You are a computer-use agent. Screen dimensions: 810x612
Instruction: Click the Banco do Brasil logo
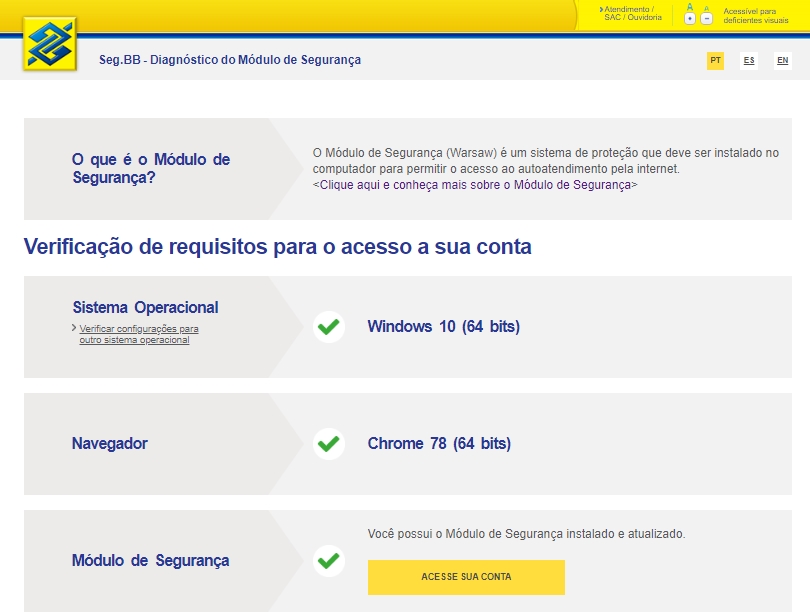tap(50, 44)
